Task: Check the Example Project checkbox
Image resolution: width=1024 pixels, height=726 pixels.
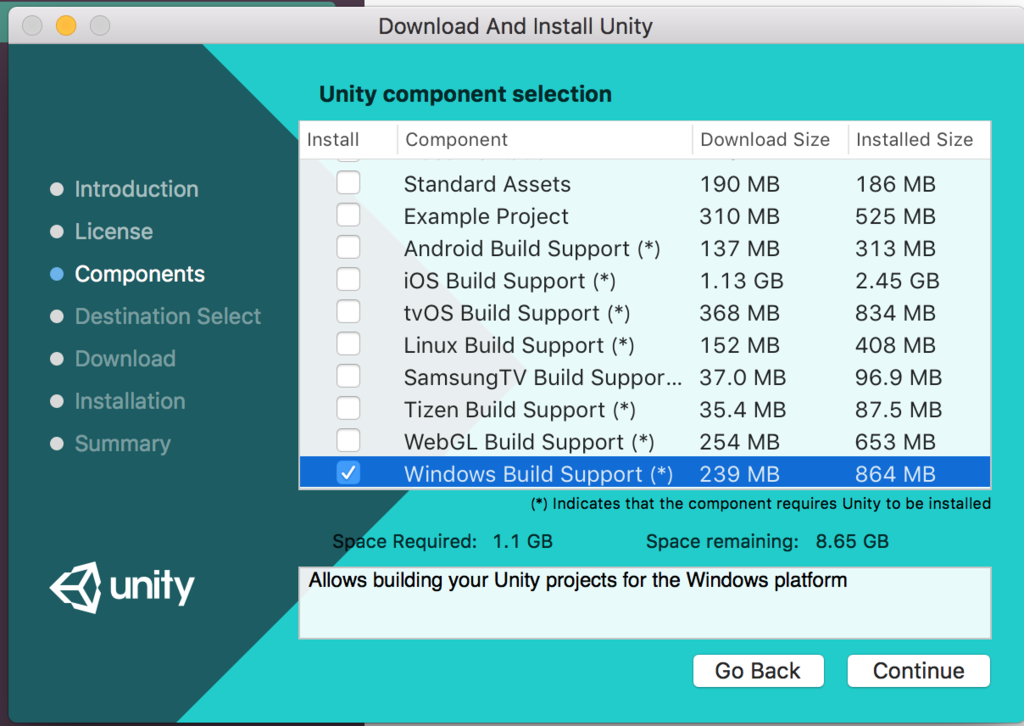Action: 348,215
